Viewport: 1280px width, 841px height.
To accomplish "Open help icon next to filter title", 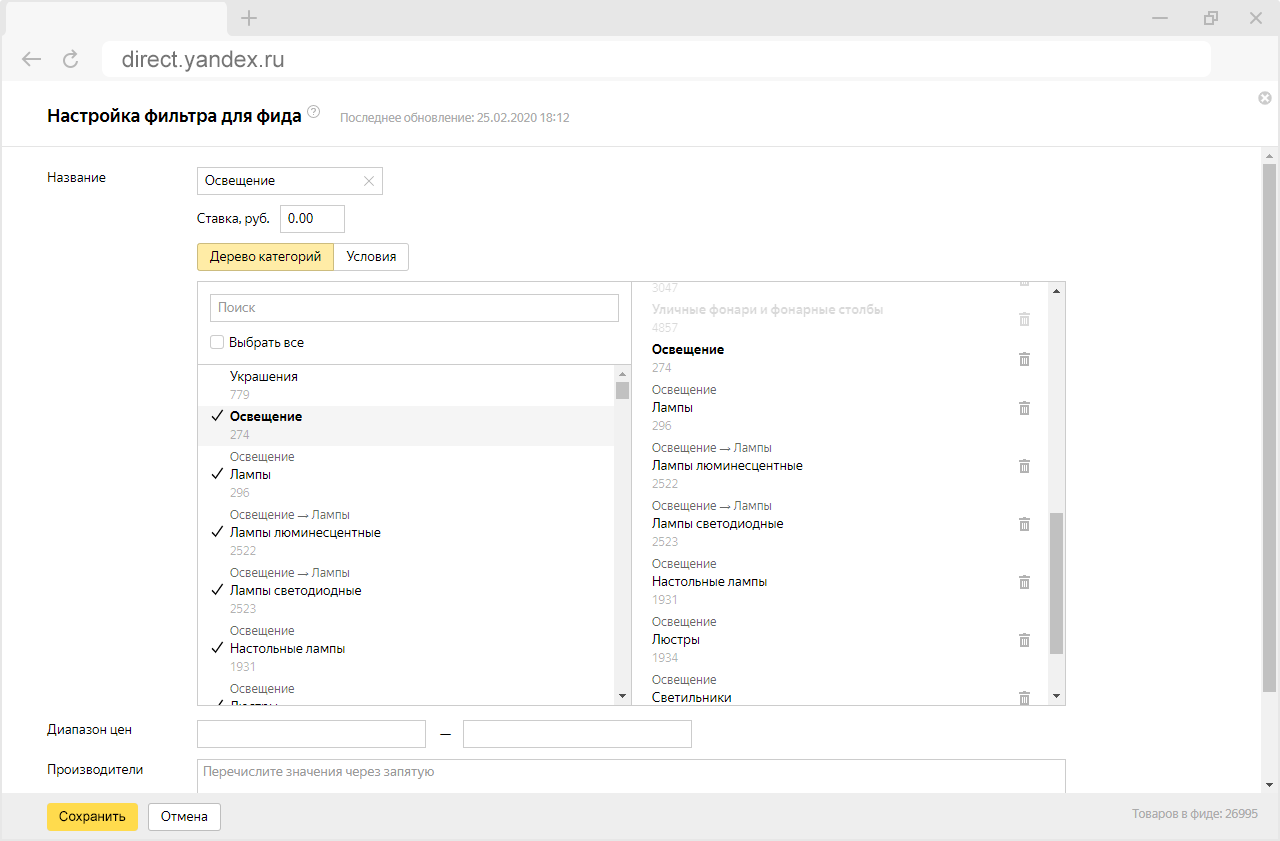I will [314, 112].
